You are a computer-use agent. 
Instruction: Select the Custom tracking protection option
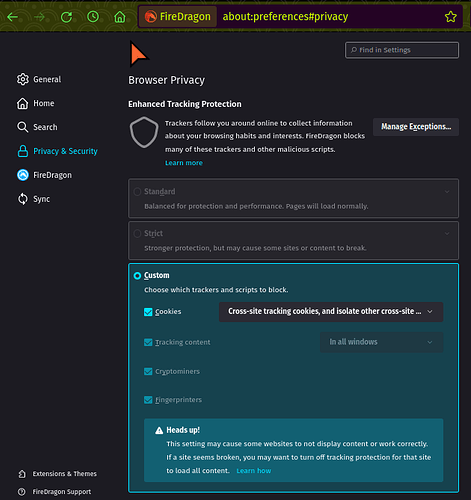click(137, 276)
